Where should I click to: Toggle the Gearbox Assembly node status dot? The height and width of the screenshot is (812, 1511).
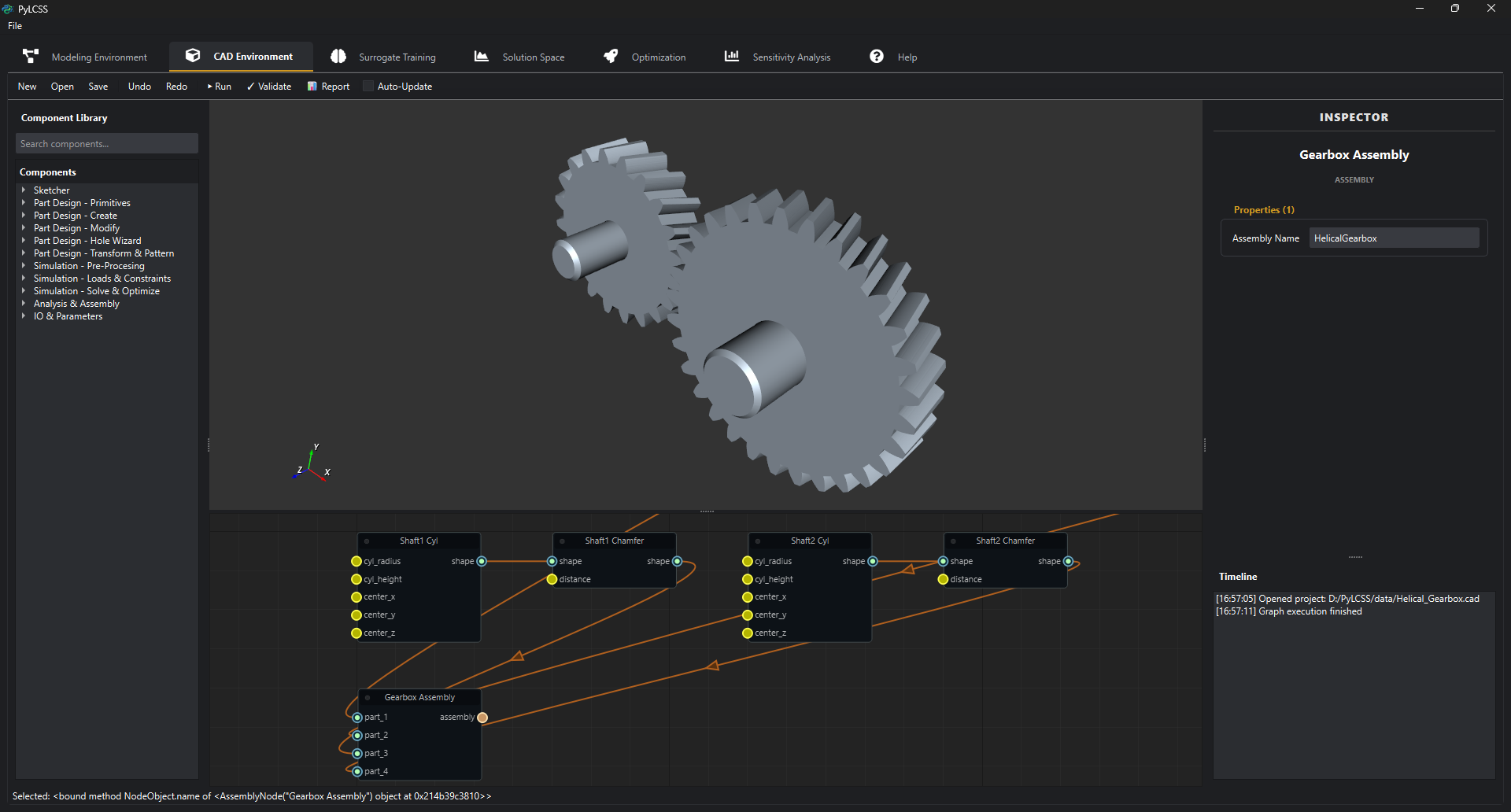[368, 698]
